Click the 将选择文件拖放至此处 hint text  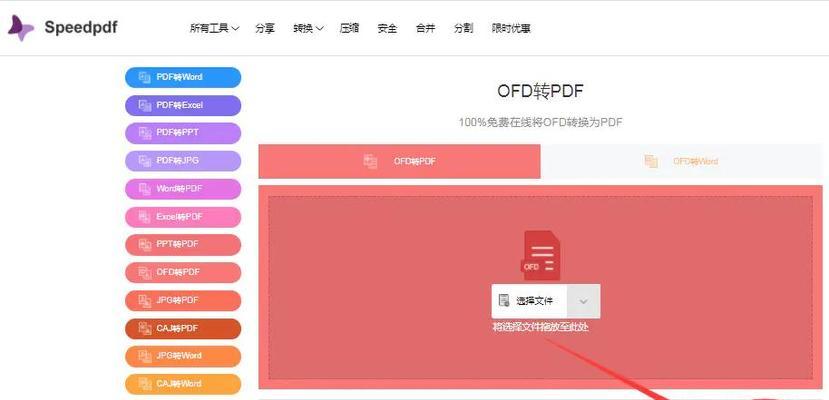pyautogui.click(x=540, y=327)
